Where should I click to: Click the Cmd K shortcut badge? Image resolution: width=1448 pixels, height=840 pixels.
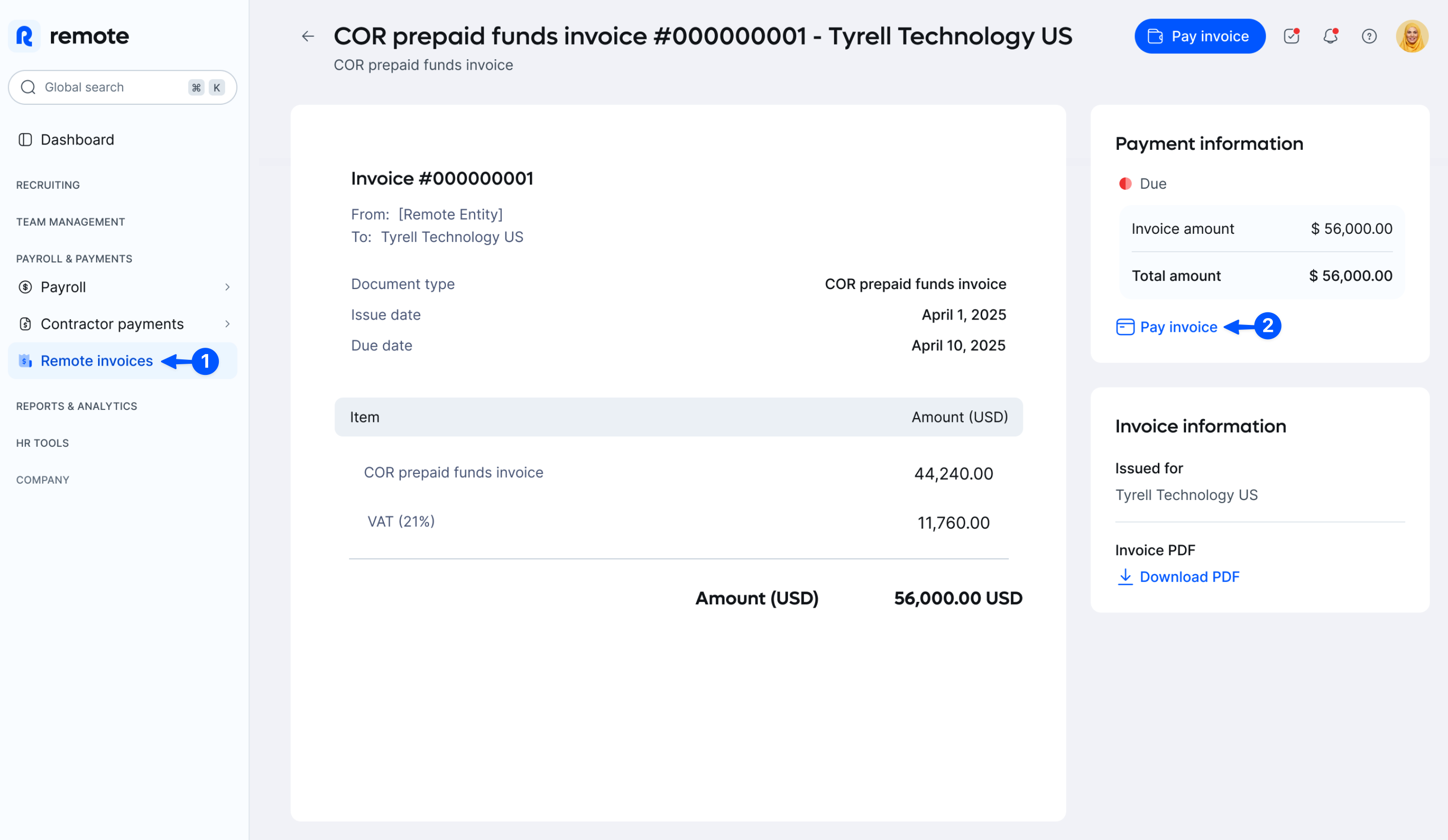coord(206,87)
